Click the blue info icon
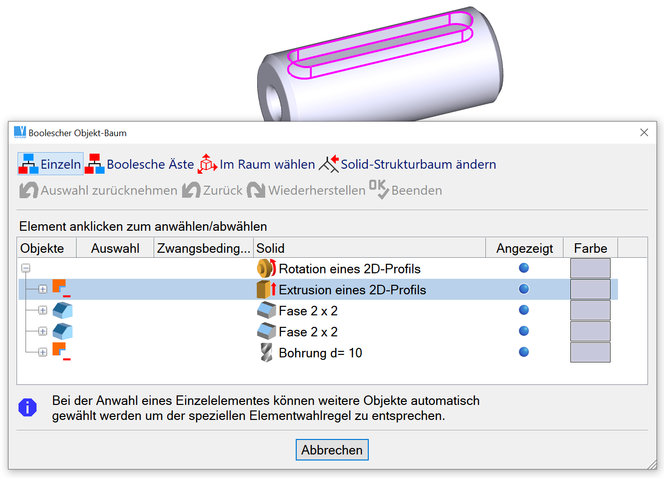Viewport: 664px width, 478px height. [x=29, y=407]
